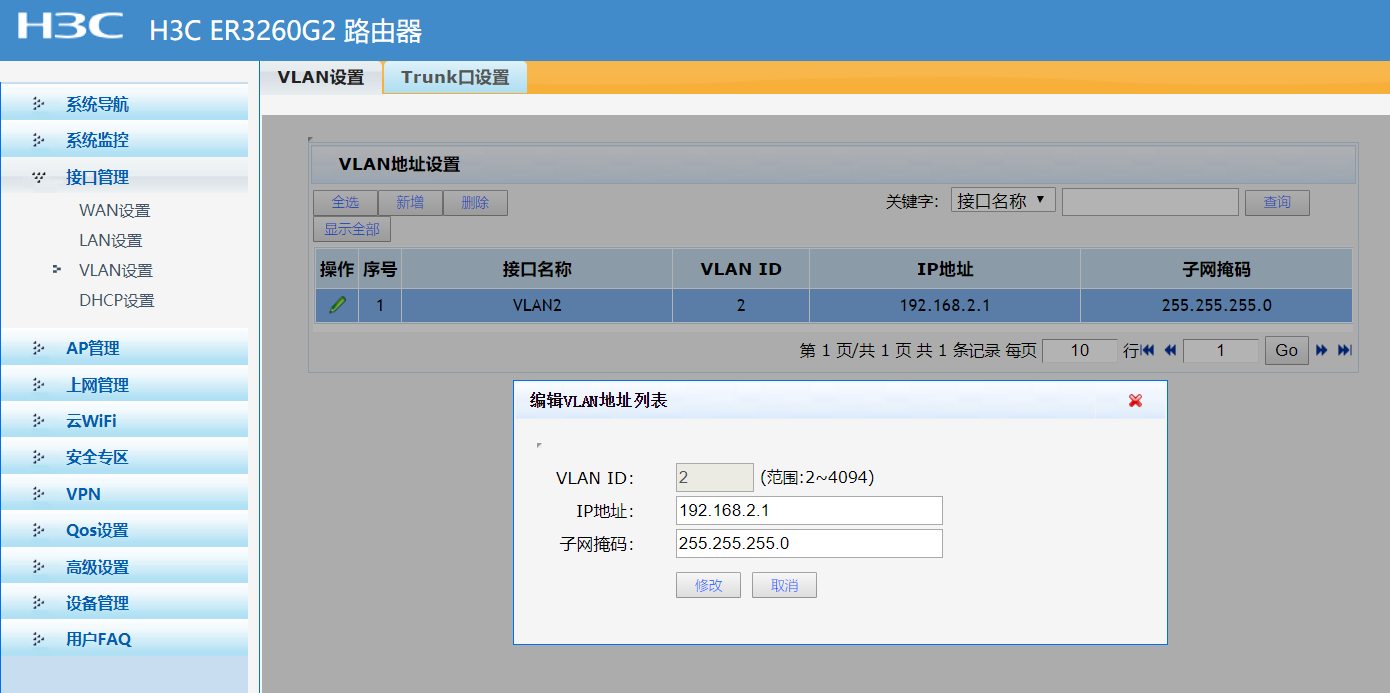Switch to the Trunk口设置 tab

tap(455, 77)
